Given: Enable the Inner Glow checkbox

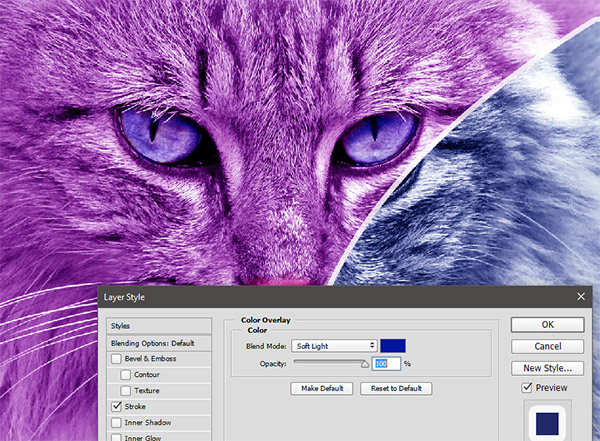Looking at the screenshot, I should (x=117, y=436).
